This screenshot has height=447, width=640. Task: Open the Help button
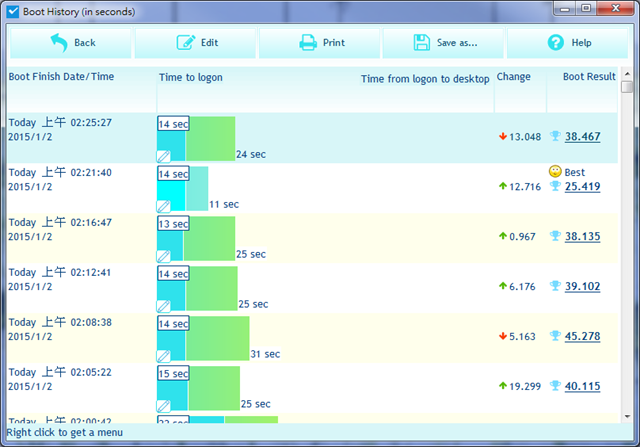[x=567, y=43]
